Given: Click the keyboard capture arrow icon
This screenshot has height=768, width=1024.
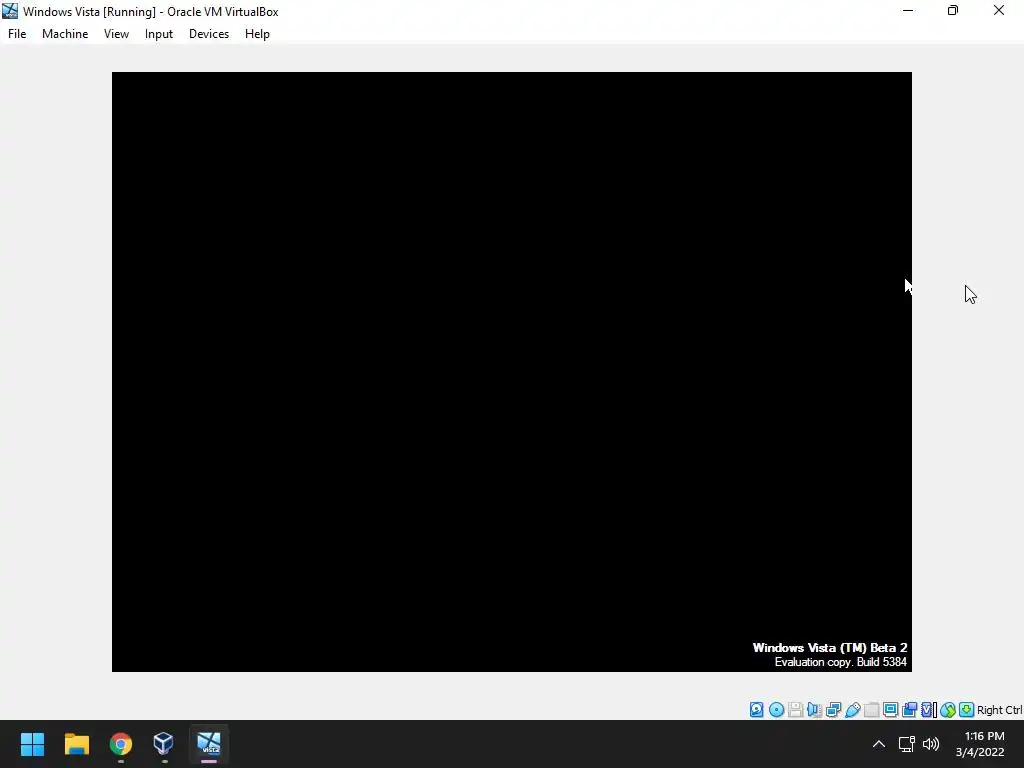Looking at the screenshot, I should click(x=967, y=710).
